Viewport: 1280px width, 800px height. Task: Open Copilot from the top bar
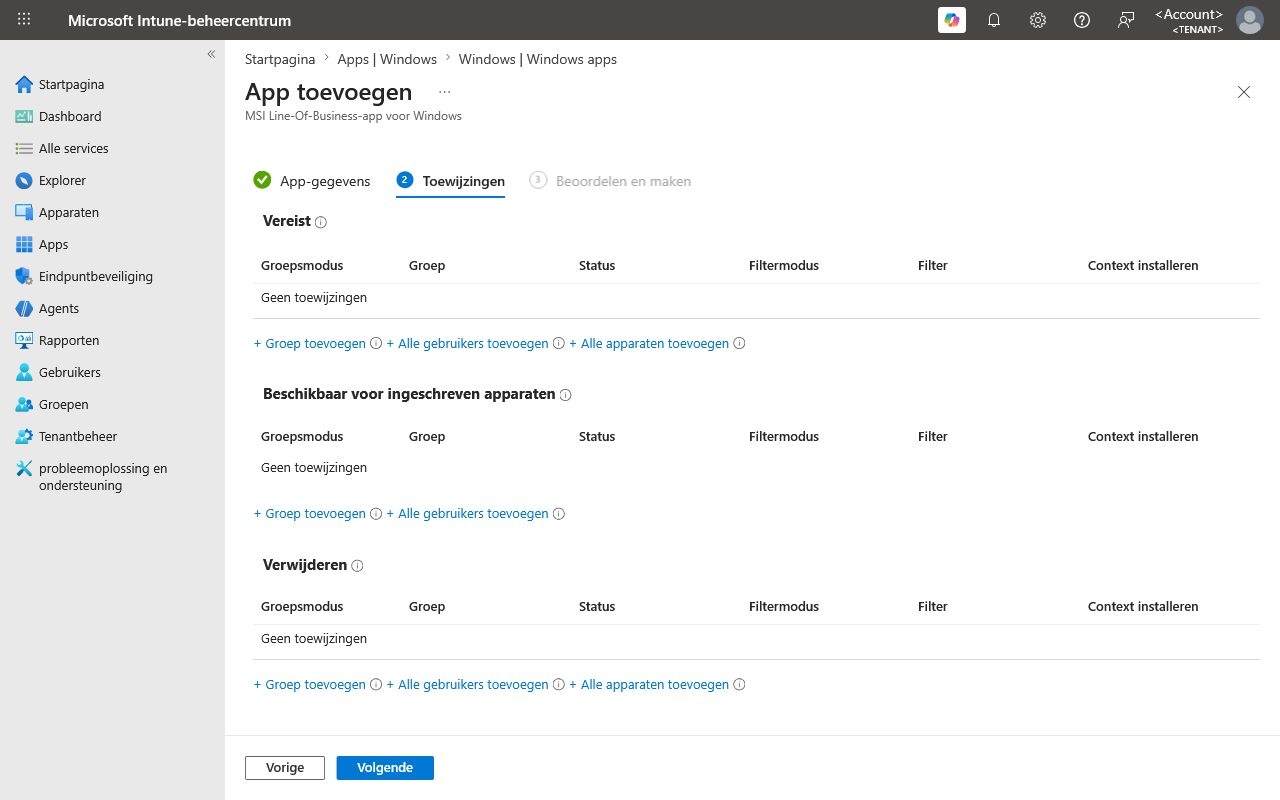[952, 20]
